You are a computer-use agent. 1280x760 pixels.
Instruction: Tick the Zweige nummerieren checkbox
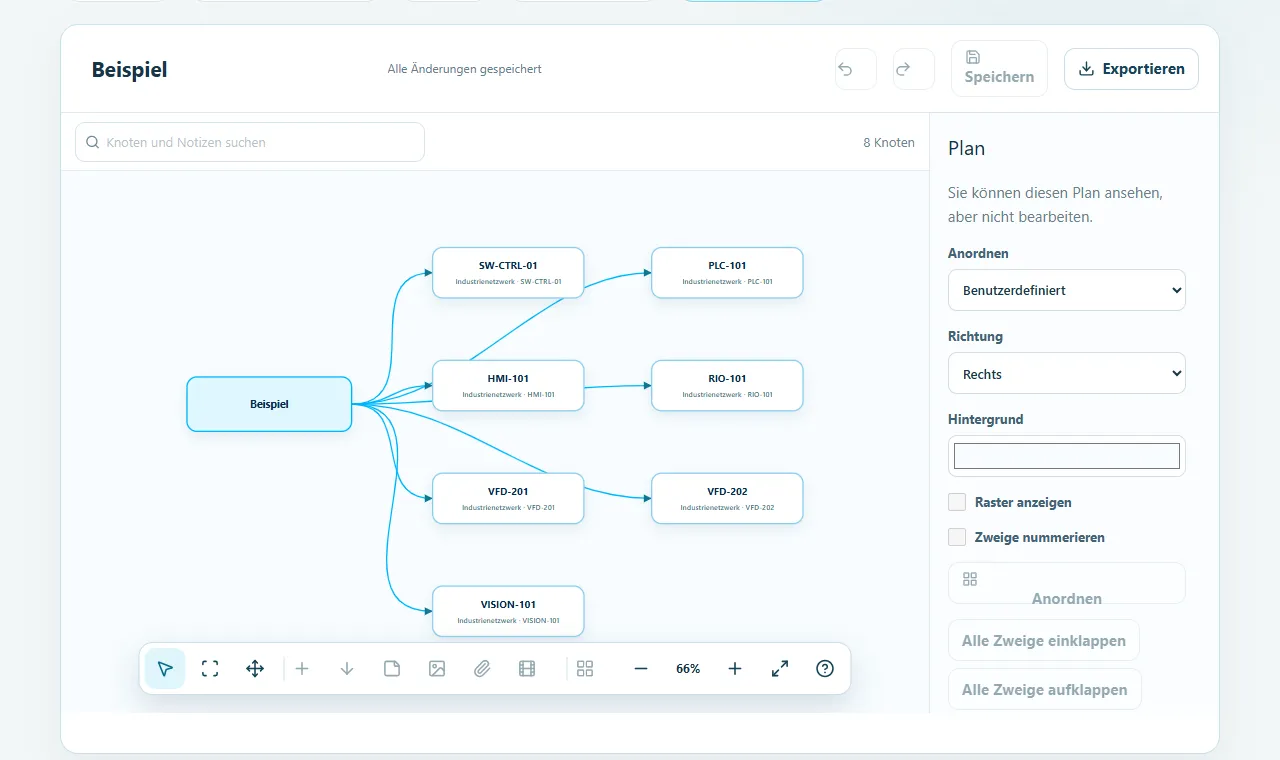pos(957,537)
